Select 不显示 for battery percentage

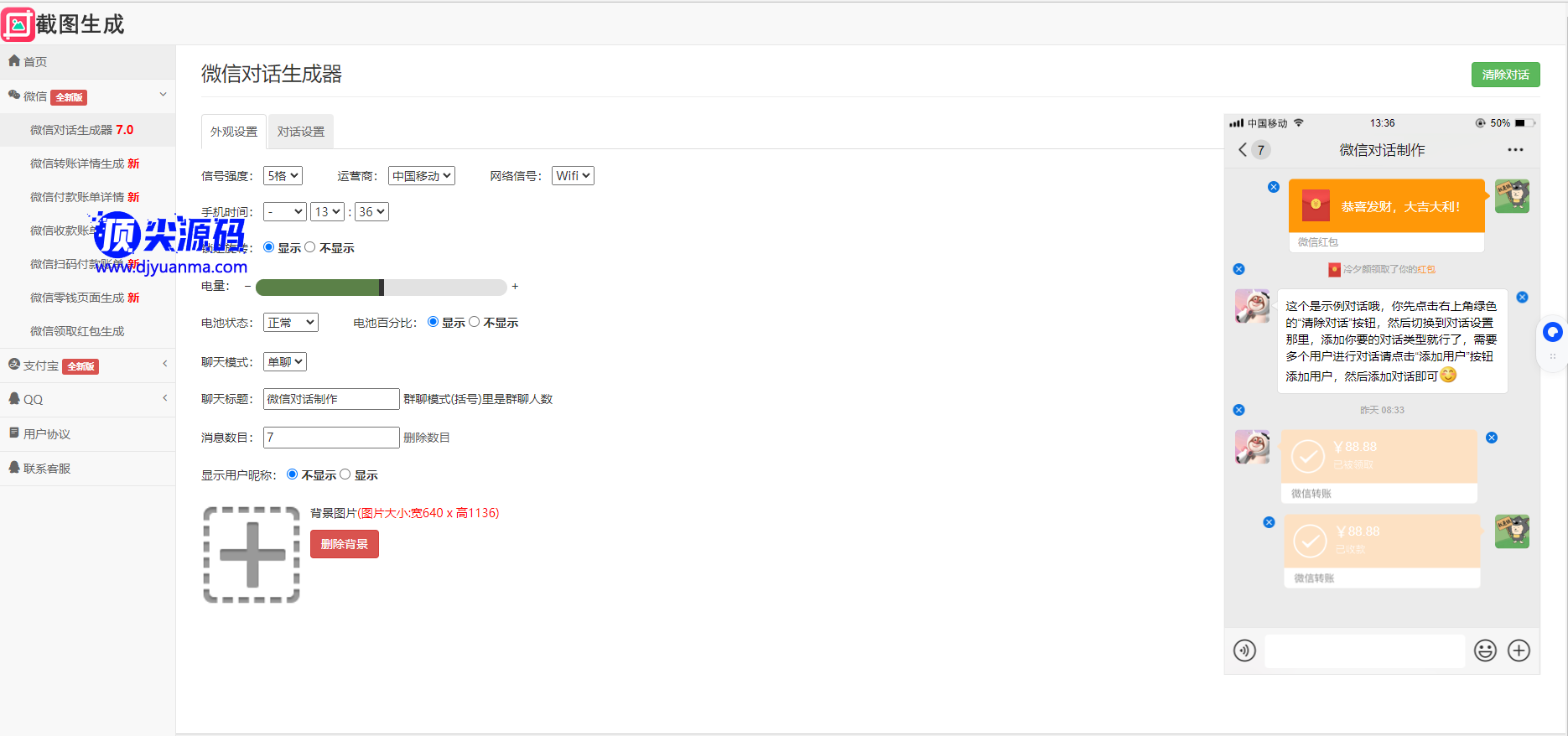click(475, 322)
